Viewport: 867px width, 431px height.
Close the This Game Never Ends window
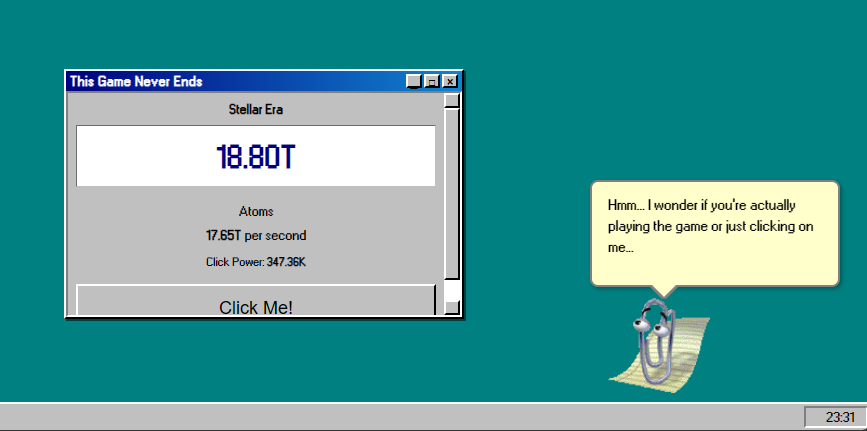(450, 81)
